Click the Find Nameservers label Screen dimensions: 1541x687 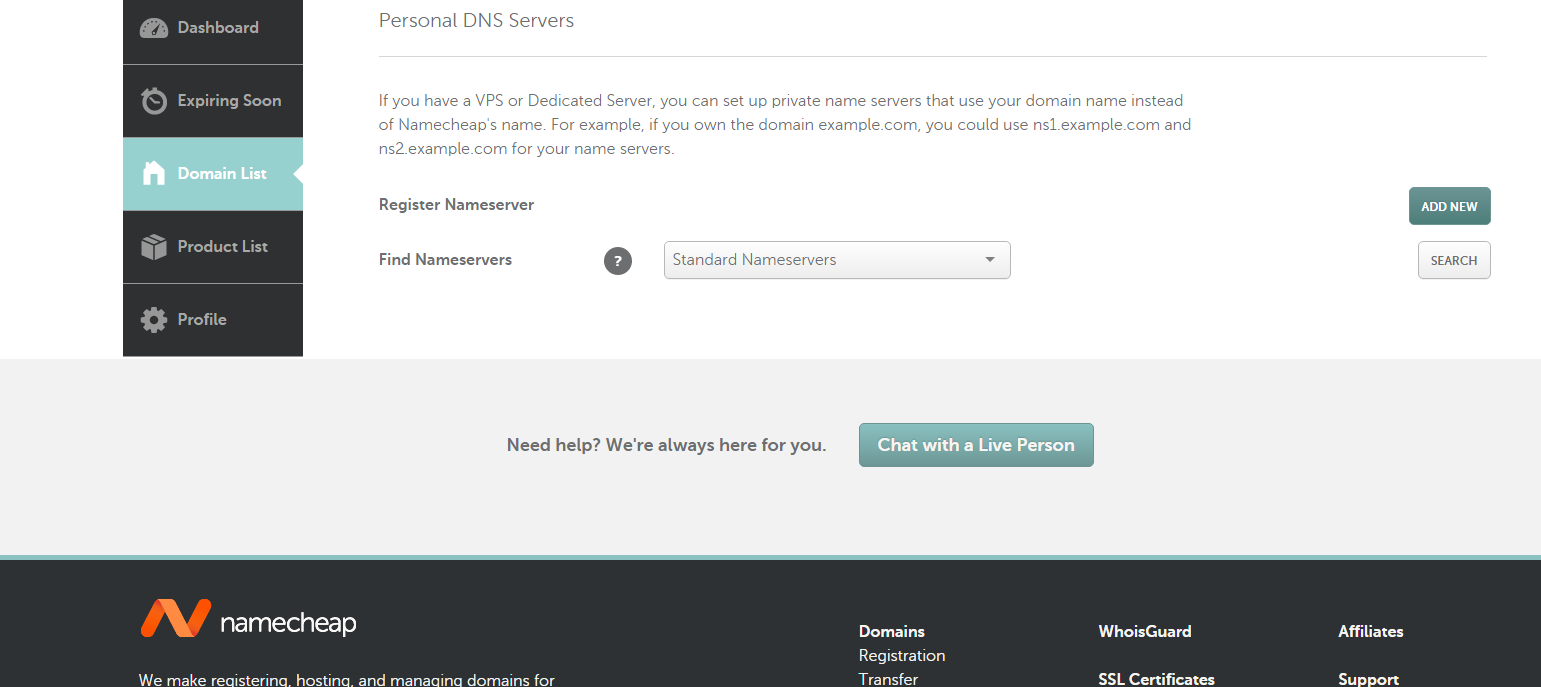click(x=445, y=259)
